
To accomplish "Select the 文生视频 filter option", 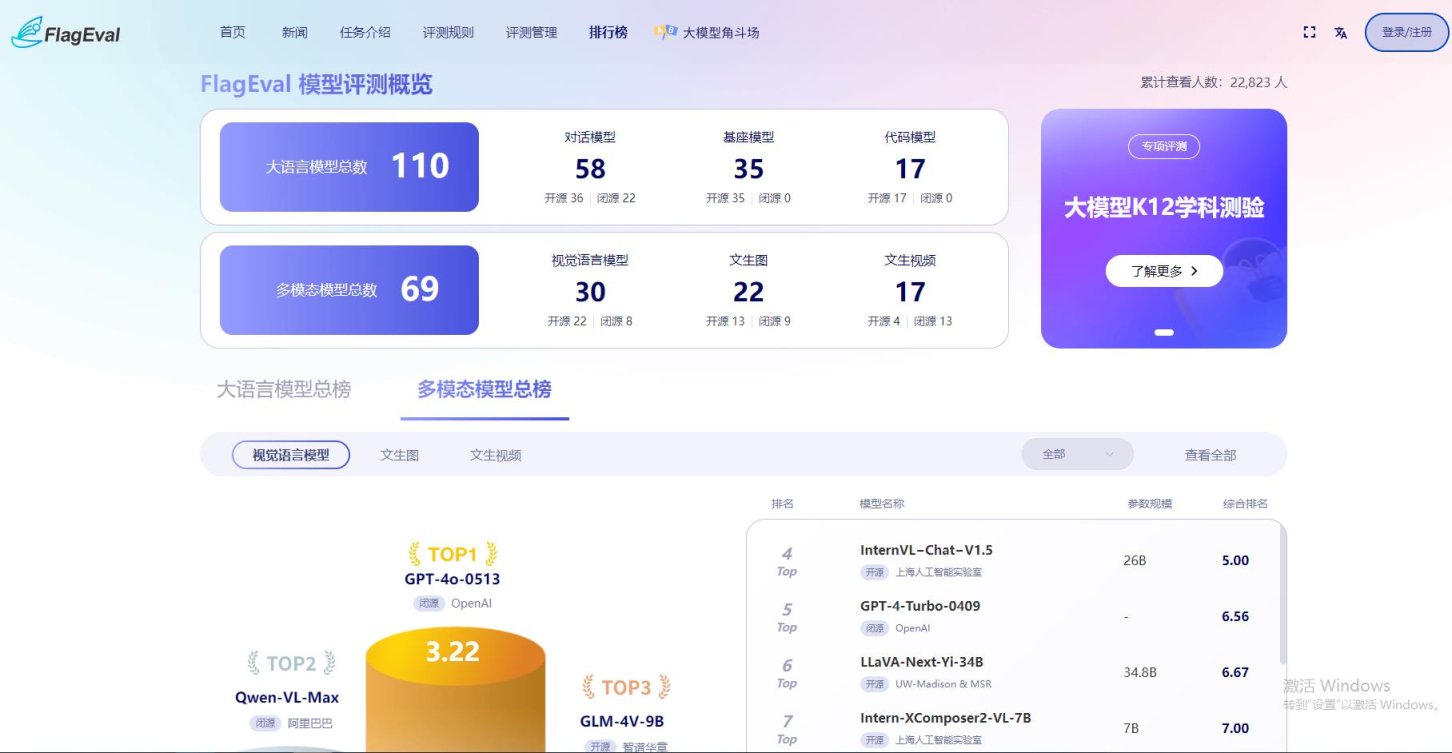I will (494, 454).
